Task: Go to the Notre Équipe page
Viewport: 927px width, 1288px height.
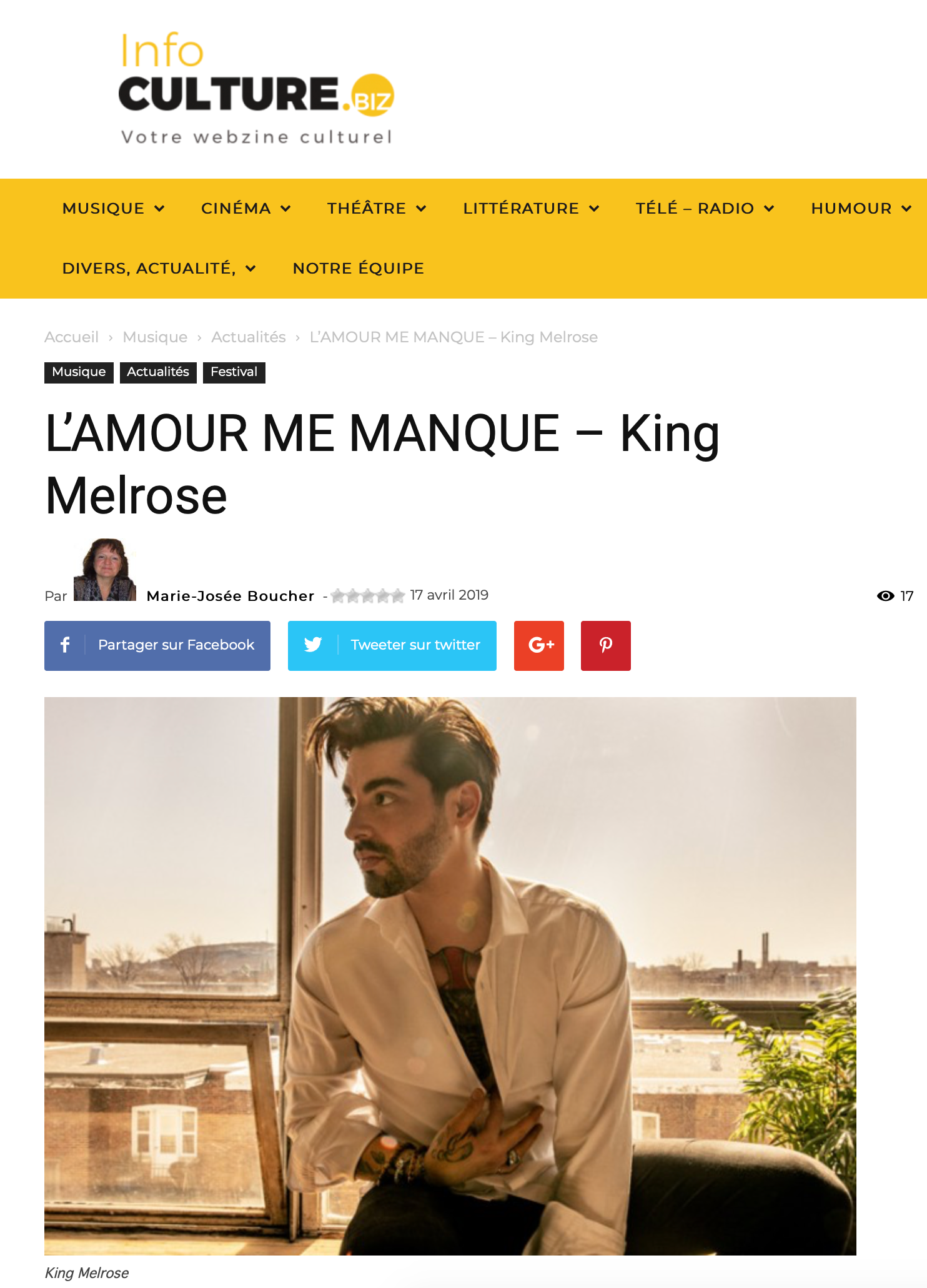Action: [359, 269]
